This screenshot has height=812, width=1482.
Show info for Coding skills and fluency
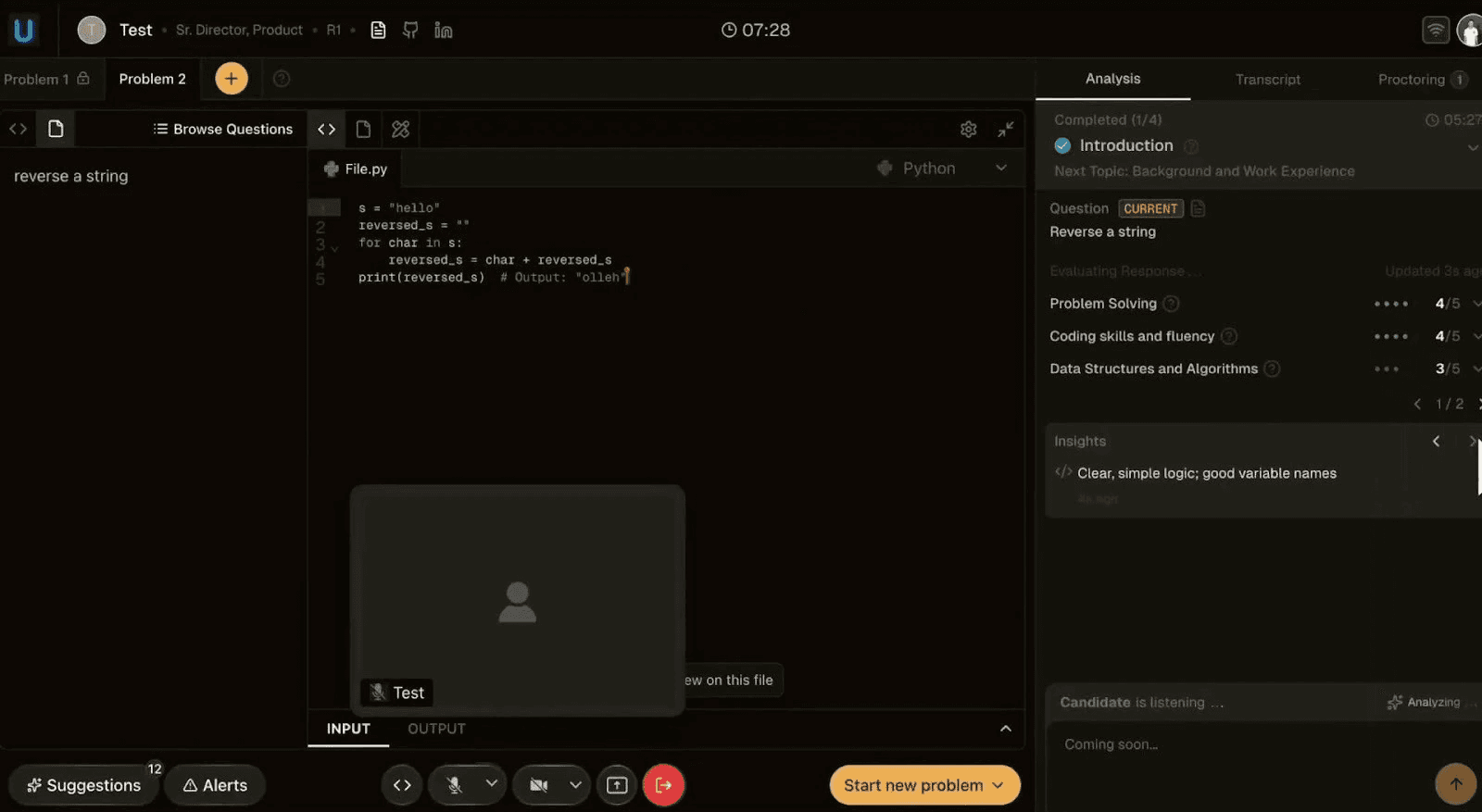point(1229,336)
